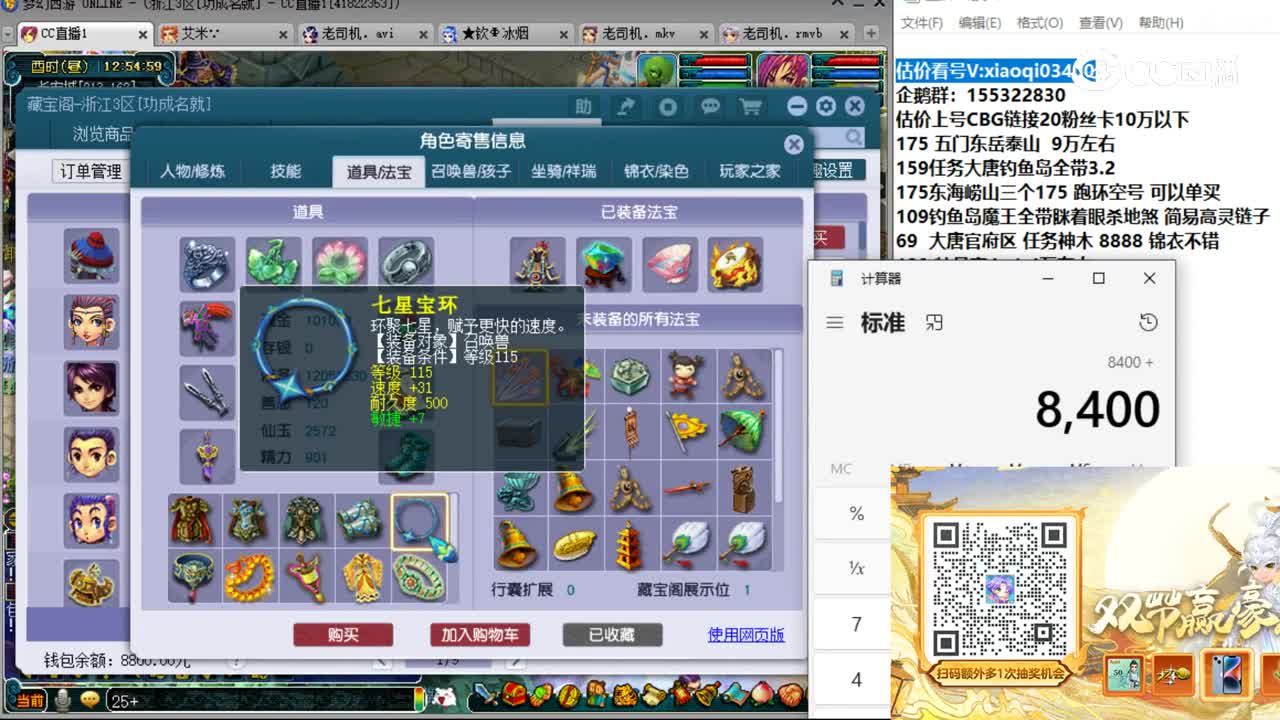Click the red 购买 button
Viewport: 1280px width, 720px height.
coord(343,635)
